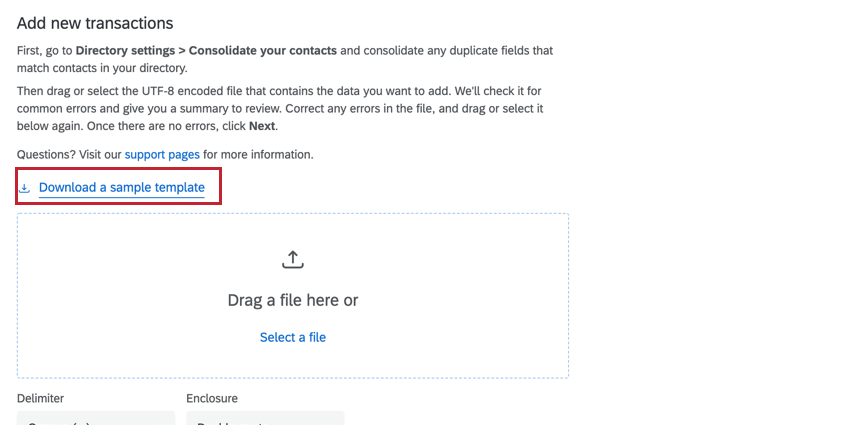Click the bold Next word in instructions
The width and height of the screenshot is (850, 425).
coord(262,127)
